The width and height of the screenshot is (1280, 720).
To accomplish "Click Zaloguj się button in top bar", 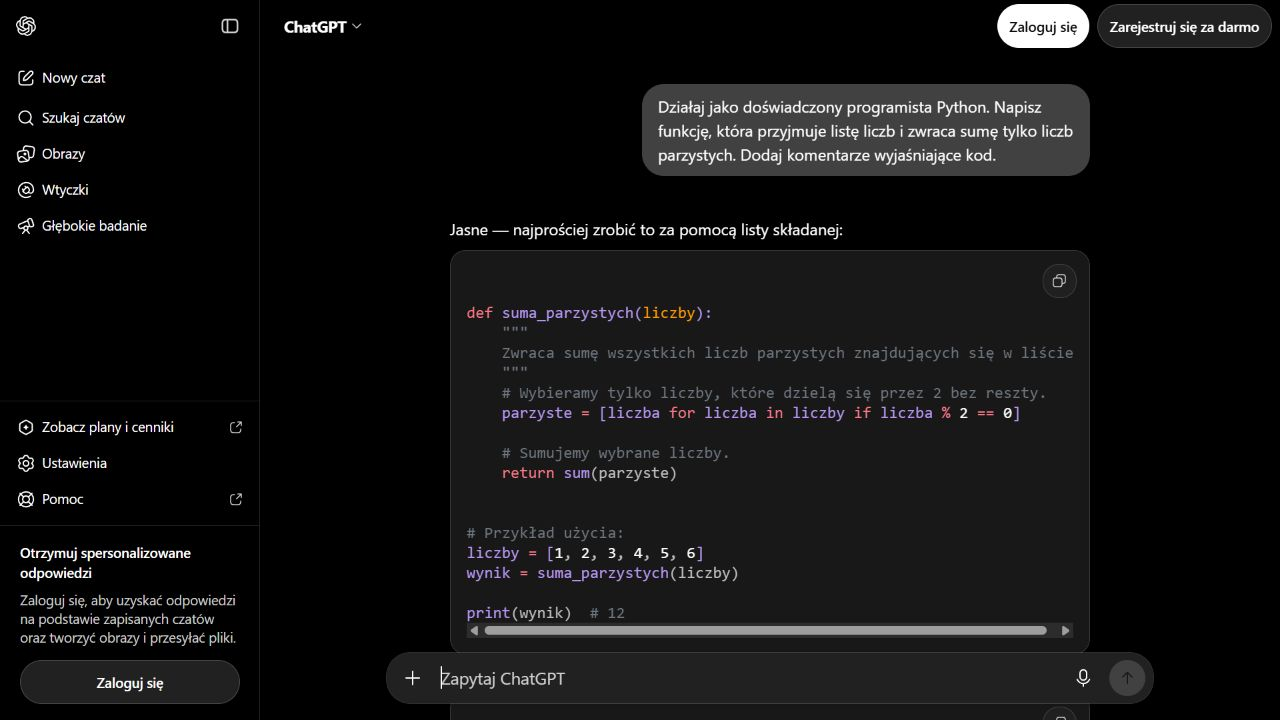I will (x=1043, y=27).
